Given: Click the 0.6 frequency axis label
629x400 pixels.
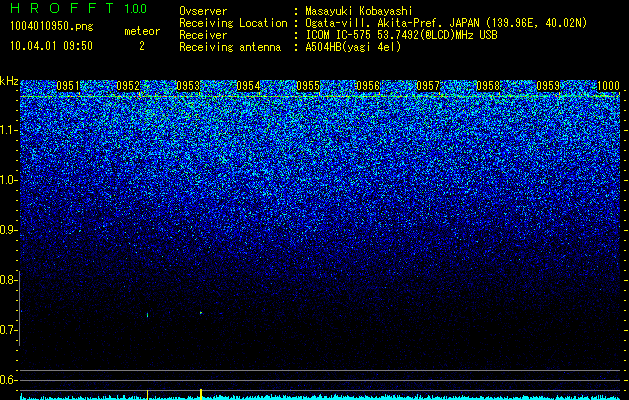Looking at the screenshot, I should tap(8, 380).
